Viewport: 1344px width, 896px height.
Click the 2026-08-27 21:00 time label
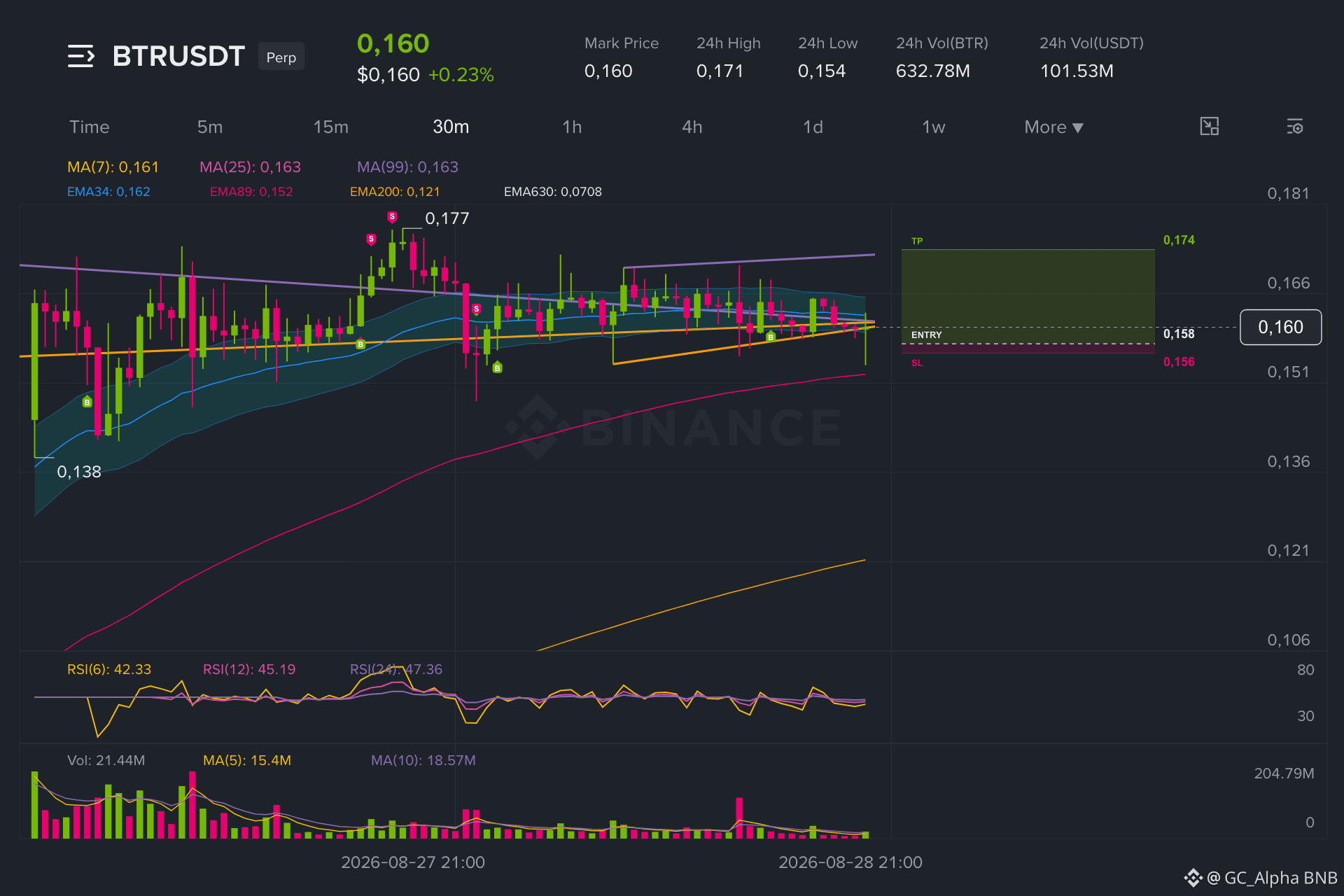413,862
